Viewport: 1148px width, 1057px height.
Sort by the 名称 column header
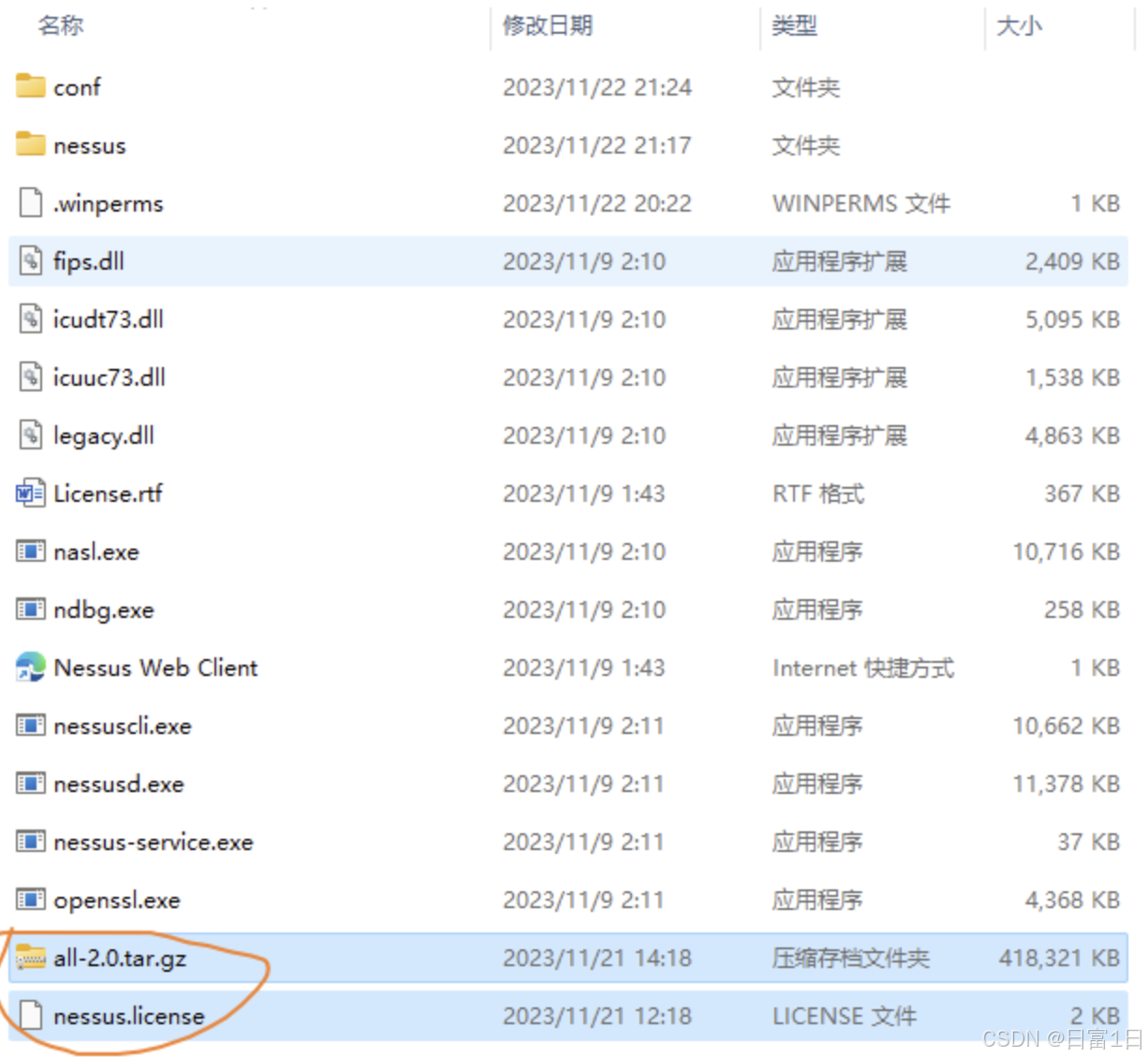coord(61,25)
